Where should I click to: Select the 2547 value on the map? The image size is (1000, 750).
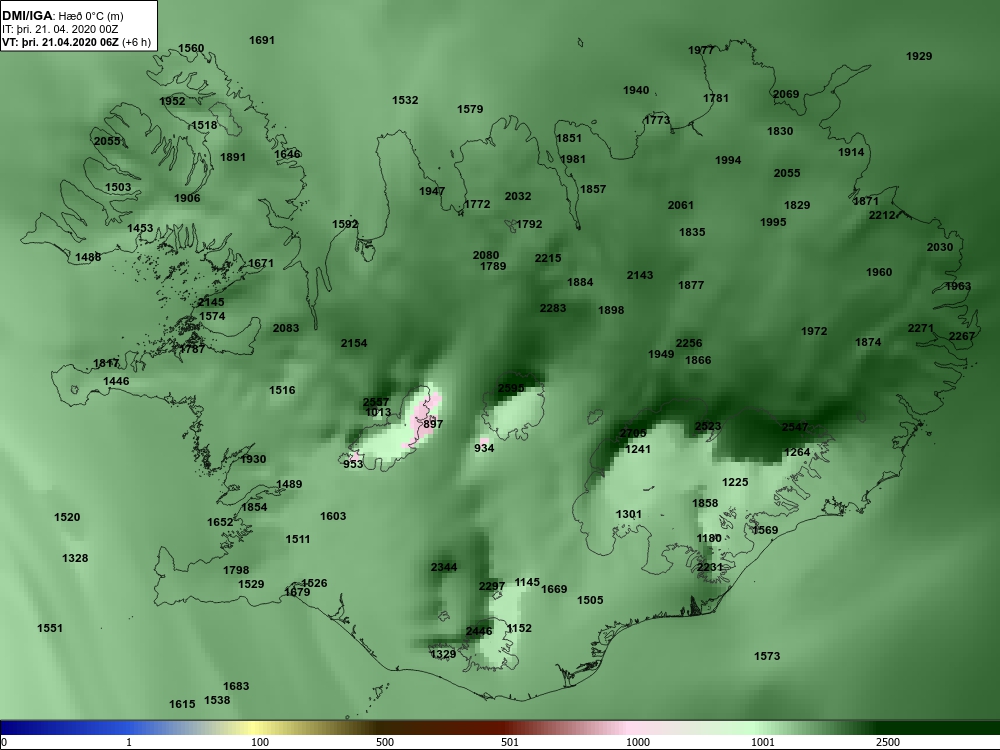click(x=795, y=427)
